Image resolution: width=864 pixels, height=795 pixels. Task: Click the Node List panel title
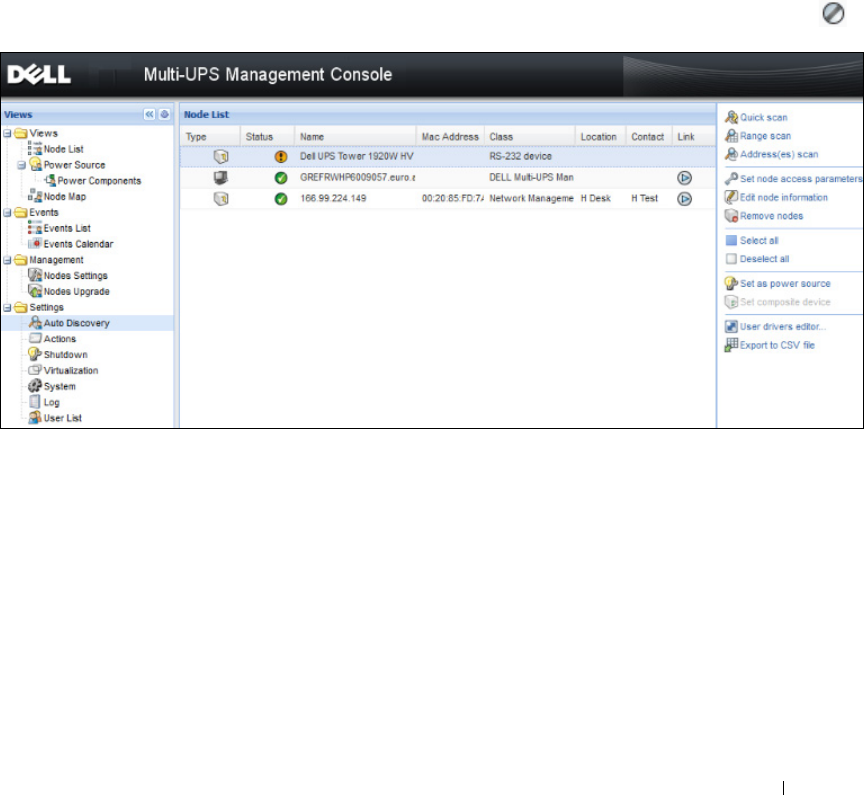[x=206, y=115]
